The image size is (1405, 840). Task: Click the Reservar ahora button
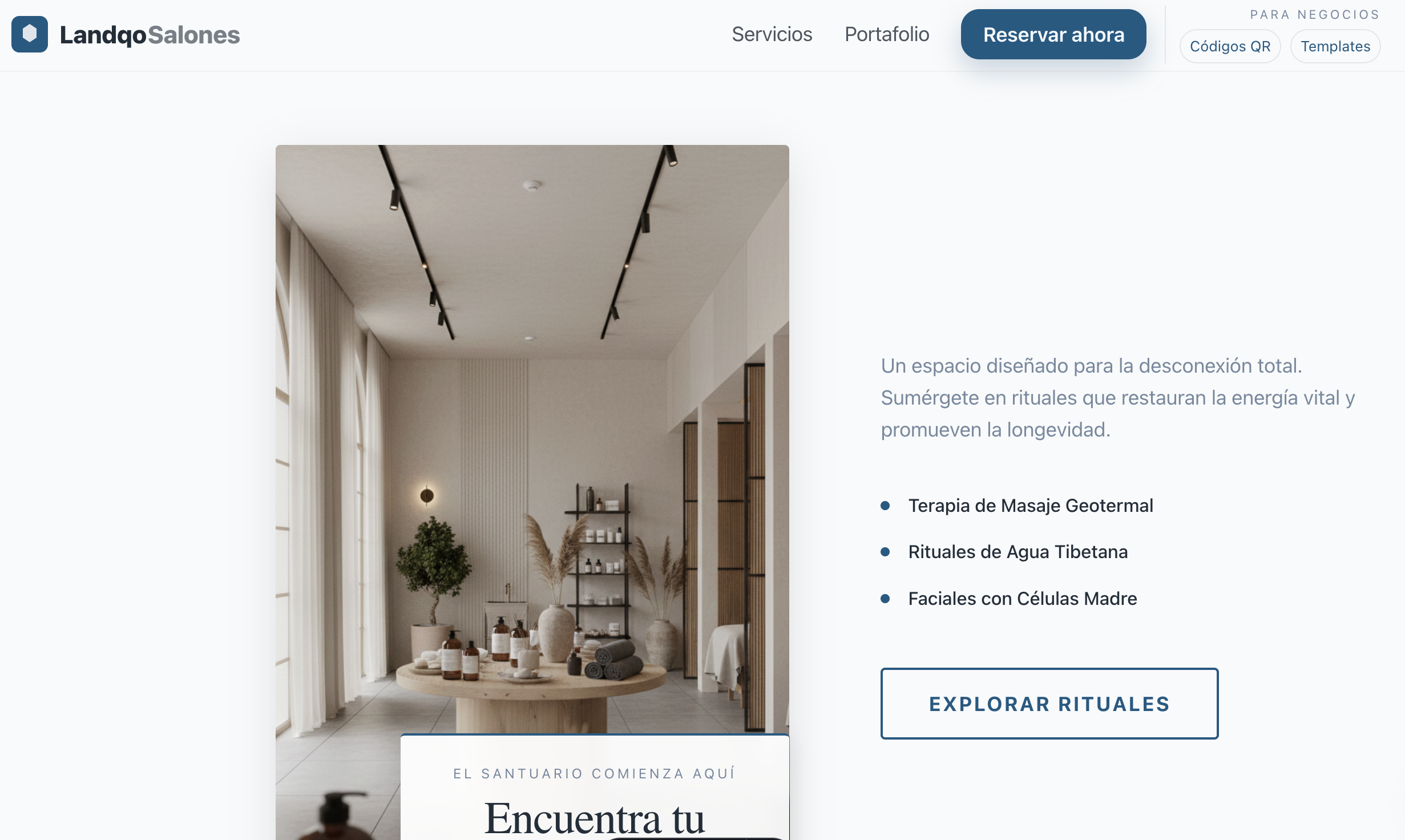click(x=1053, y=34)
